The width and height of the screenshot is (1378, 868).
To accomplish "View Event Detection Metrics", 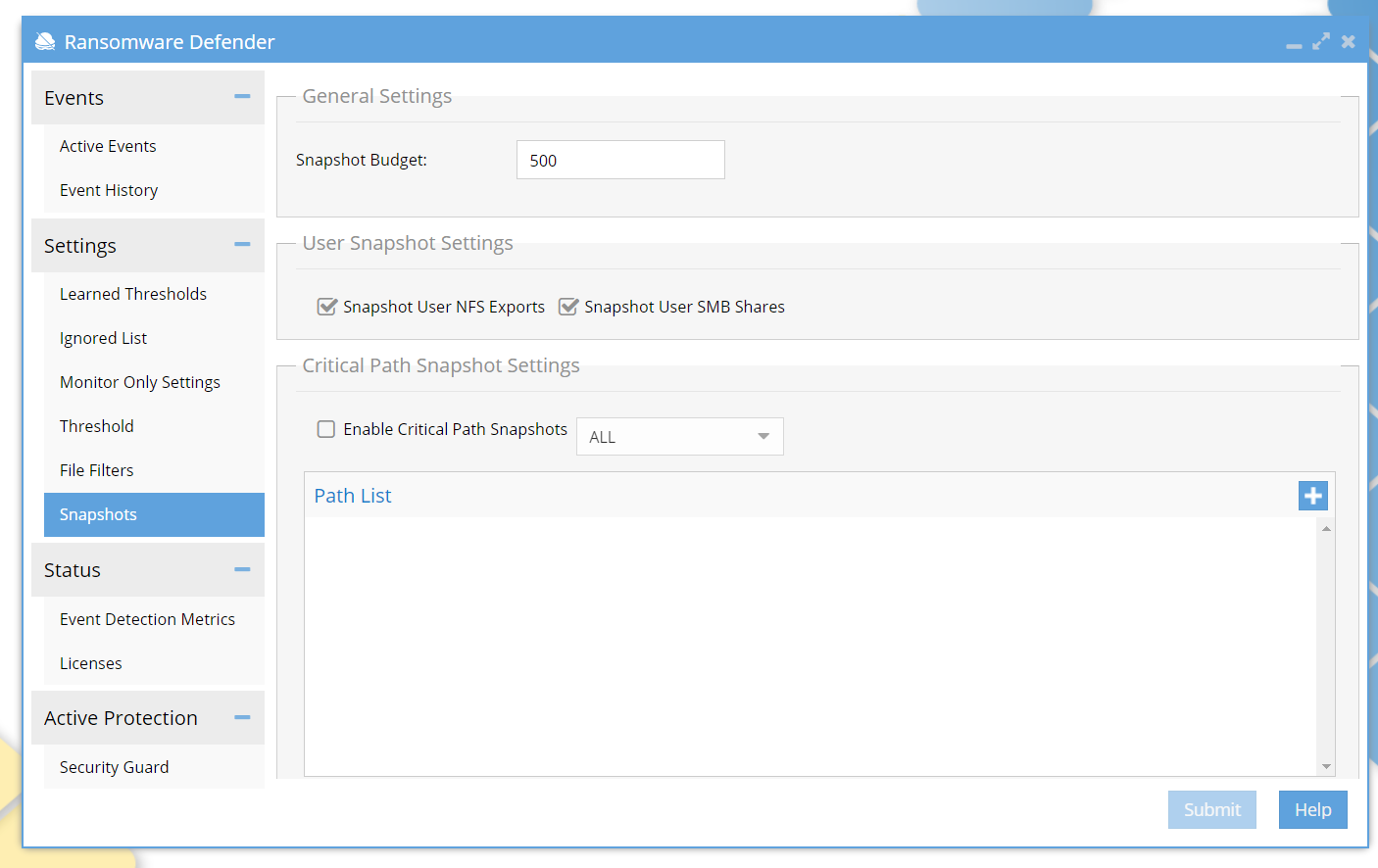I will coord(154,619).
